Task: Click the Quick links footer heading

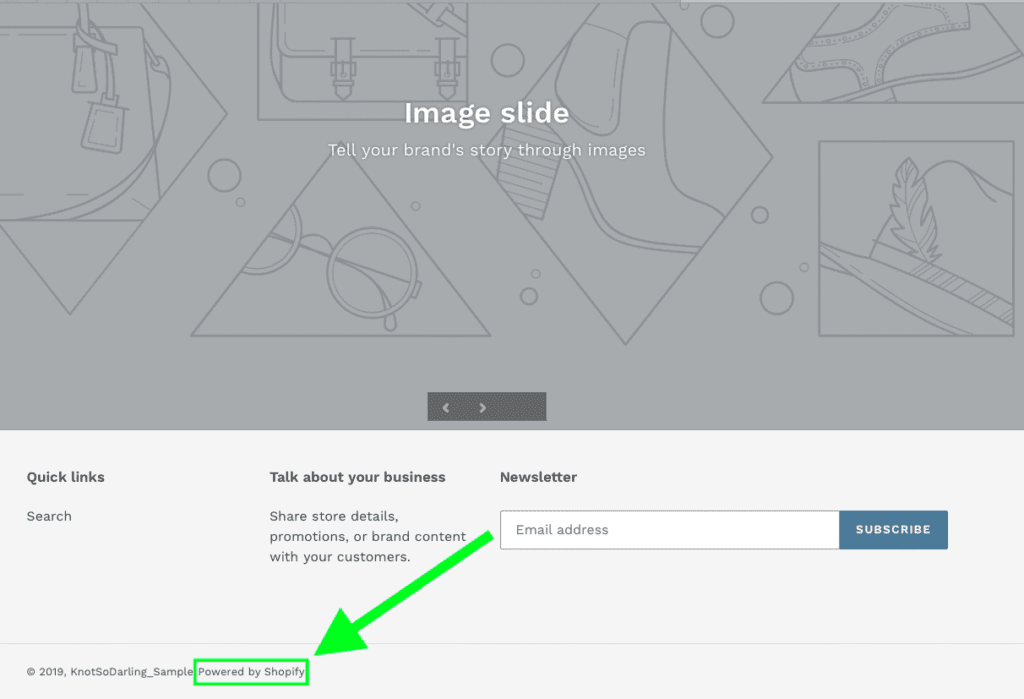Action: 65,477
